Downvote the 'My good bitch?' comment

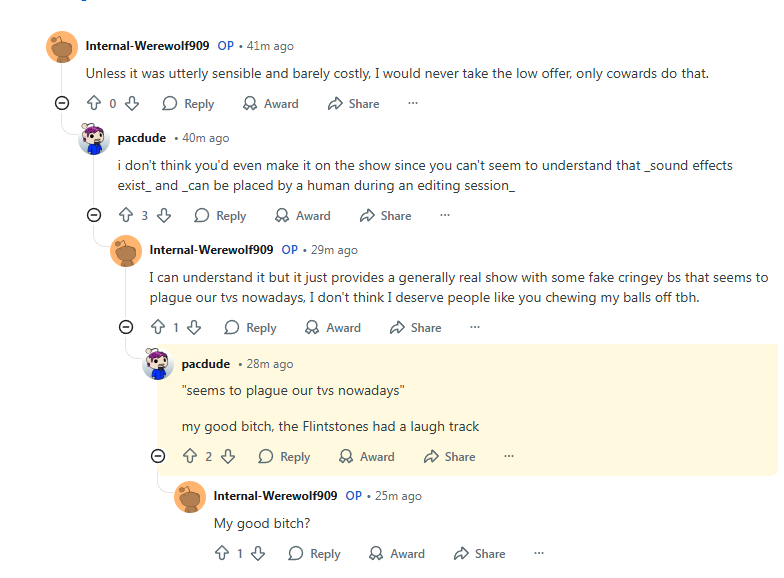click(x=258, y=554)
